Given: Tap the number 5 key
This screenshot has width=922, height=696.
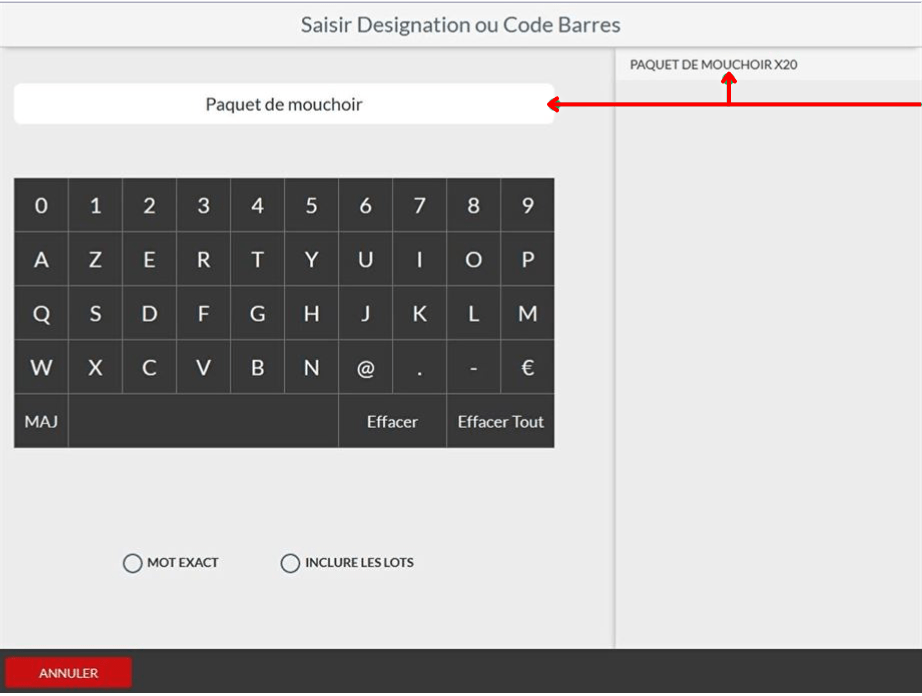Looking at the screenshot, I should pos(311,205).
